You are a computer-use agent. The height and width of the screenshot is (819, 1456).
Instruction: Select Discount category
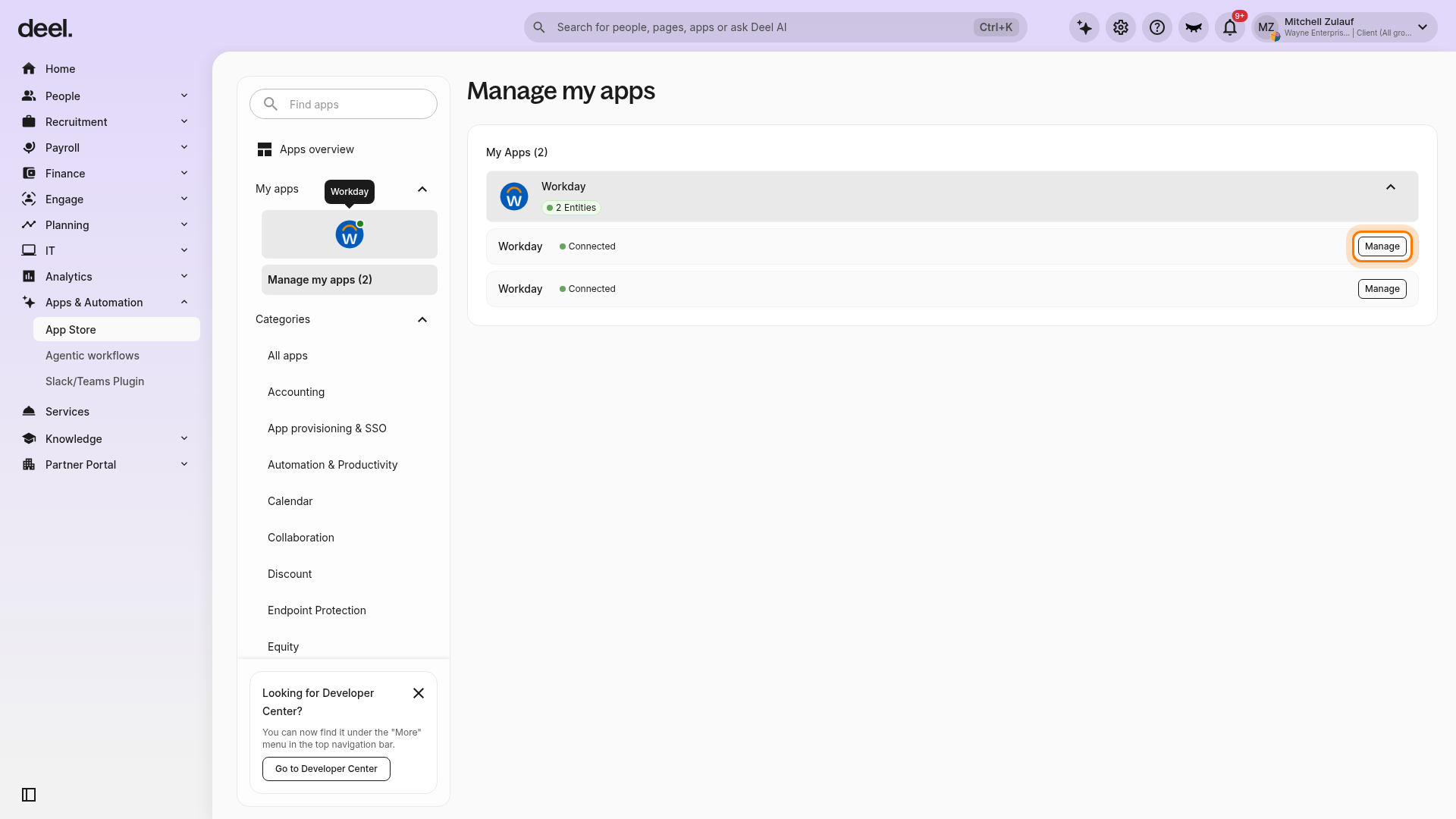[290, 574]
